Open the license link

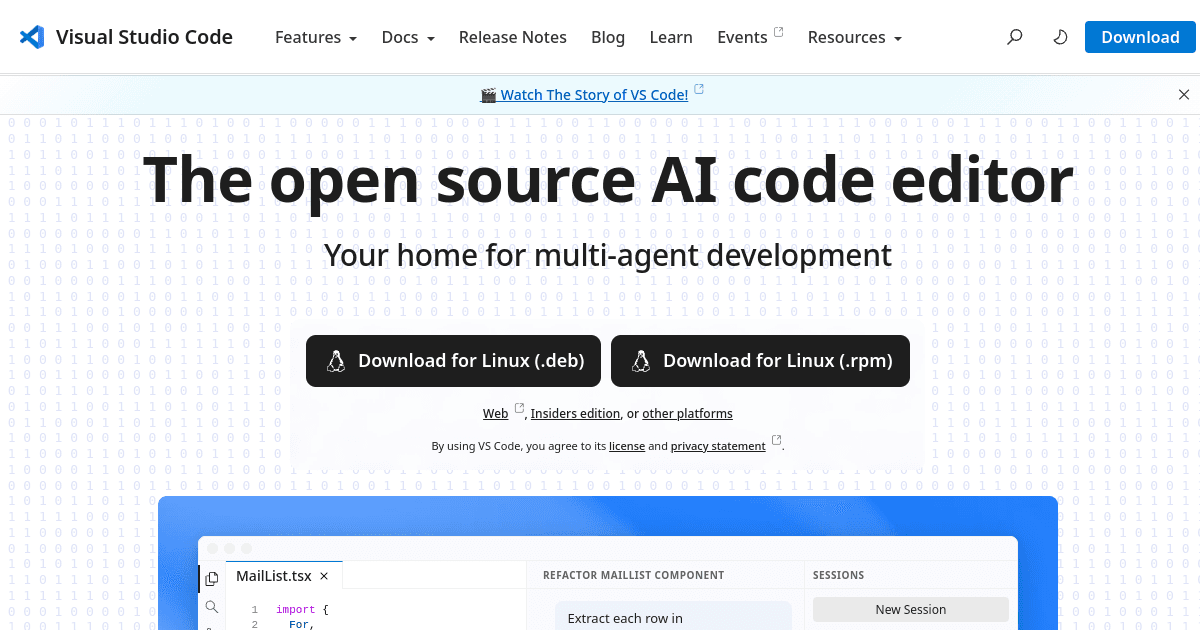pyautogui.click(x=627, y=446)
